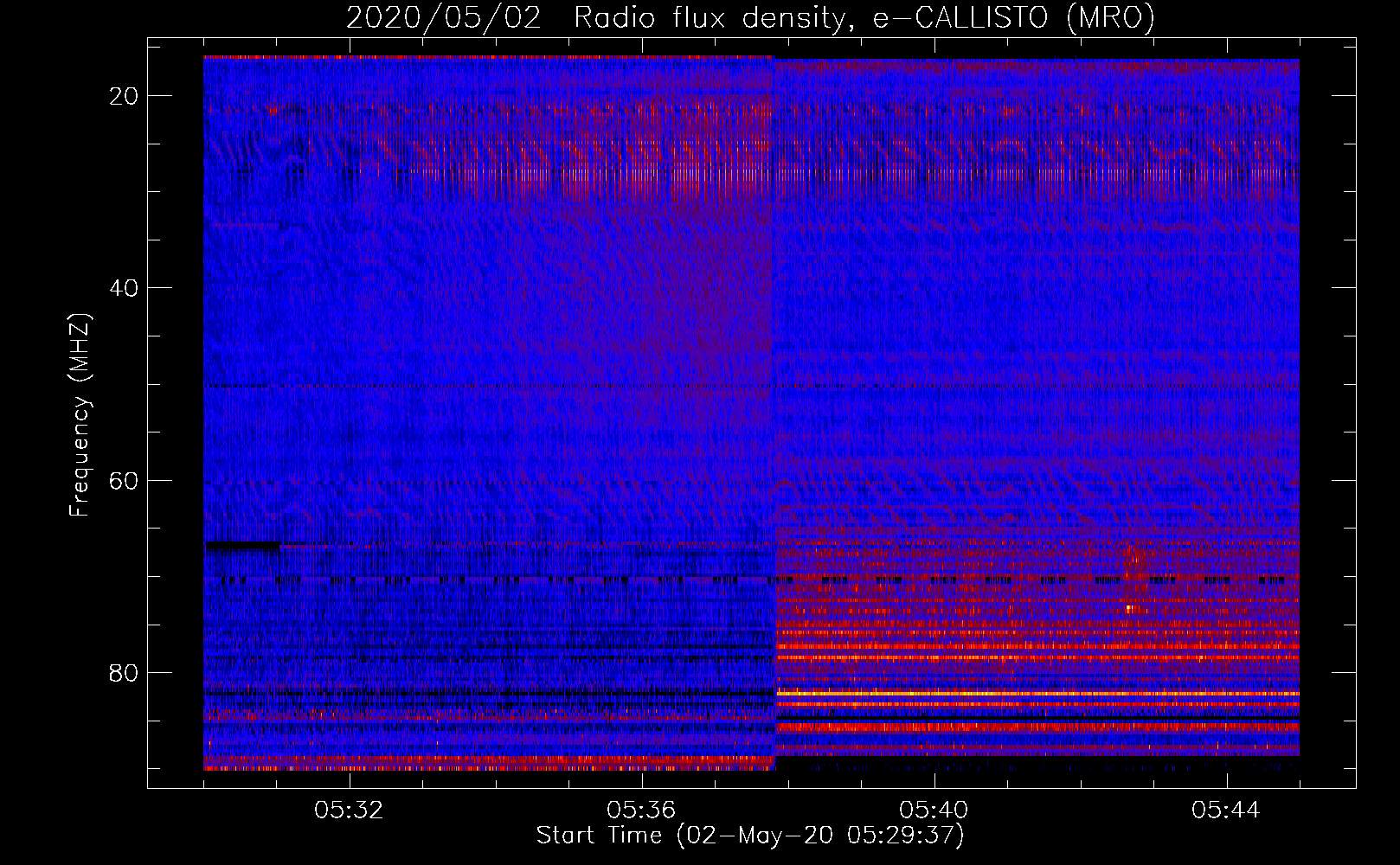Click the '40' frequency tick label

coord(124,288)
